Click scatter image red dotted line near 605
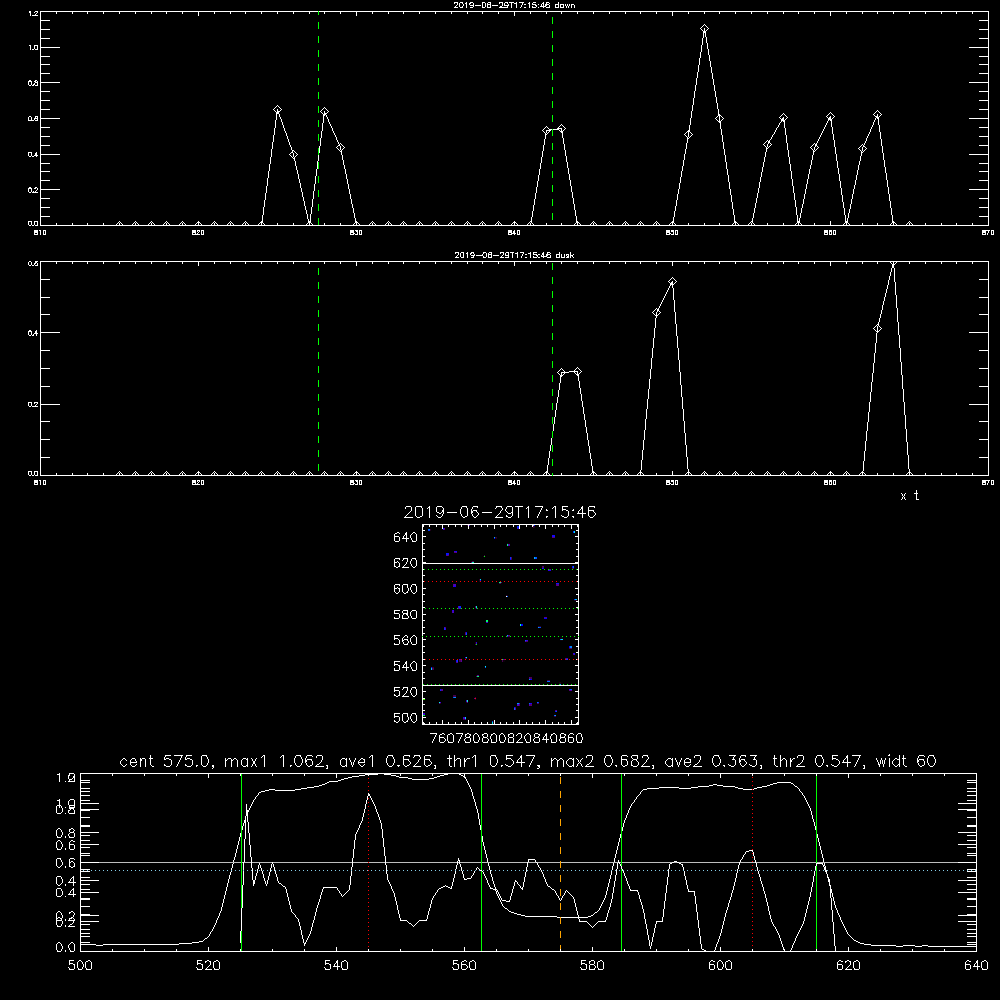The width and height of the screenshot is (1000, 1000). (500, 582)
